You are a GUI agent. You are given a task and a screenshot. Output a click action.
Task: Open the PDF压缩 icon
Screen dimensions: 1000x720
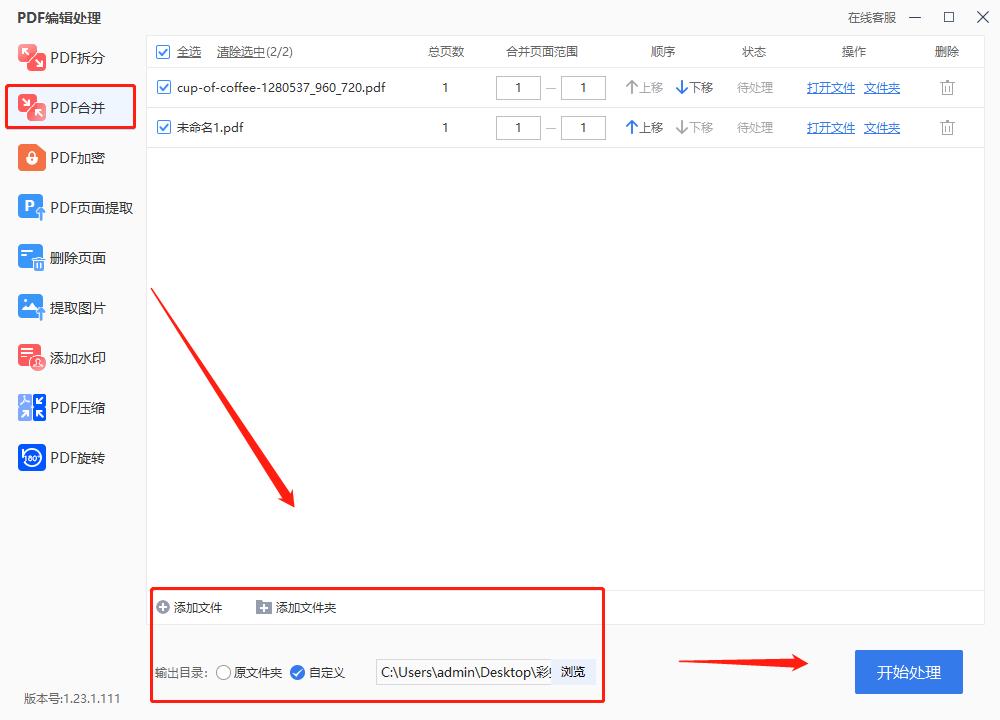point(31,408)
